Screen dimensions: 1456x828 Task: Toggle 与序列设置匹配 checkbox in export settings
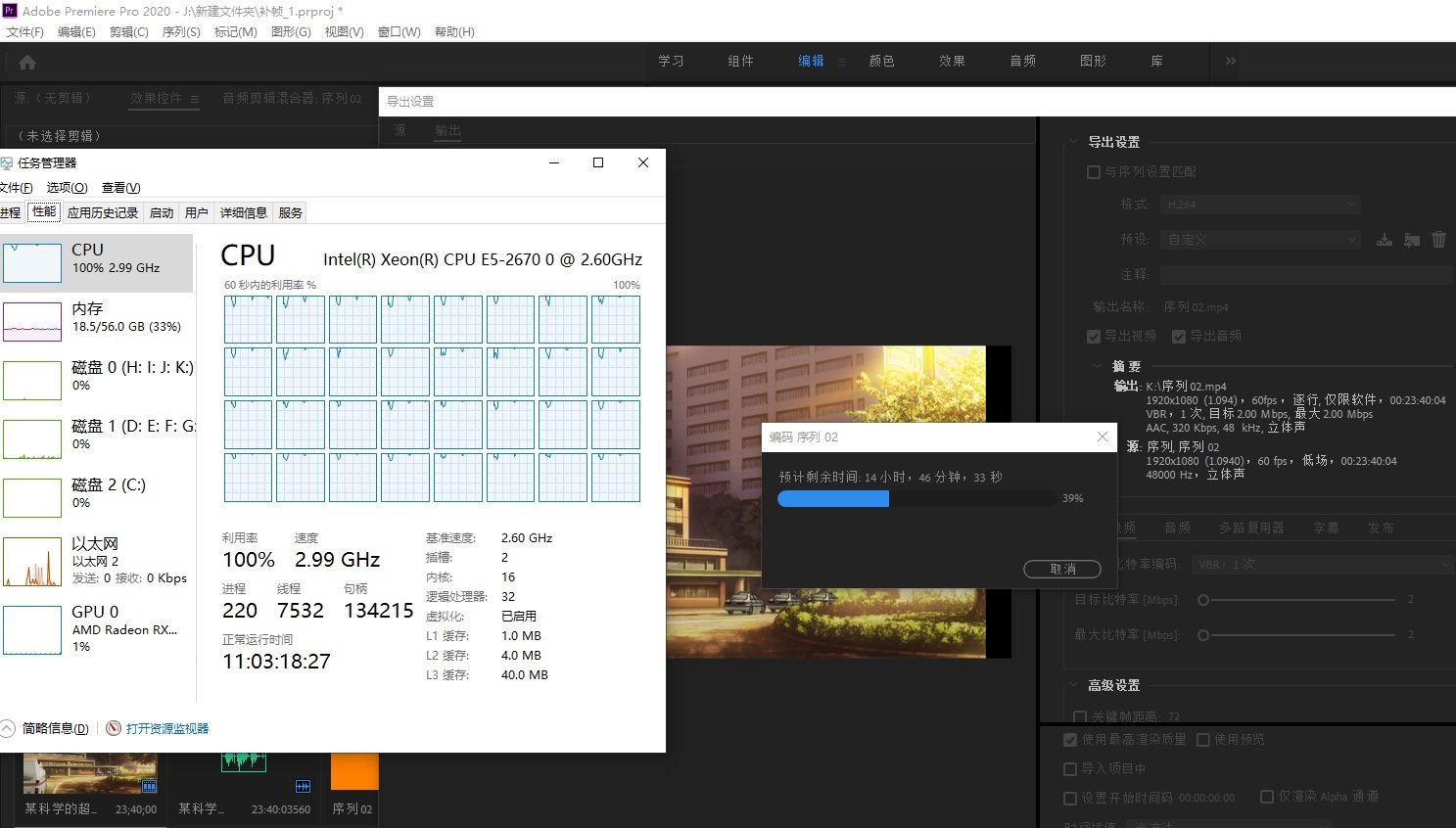(1094, 172)
